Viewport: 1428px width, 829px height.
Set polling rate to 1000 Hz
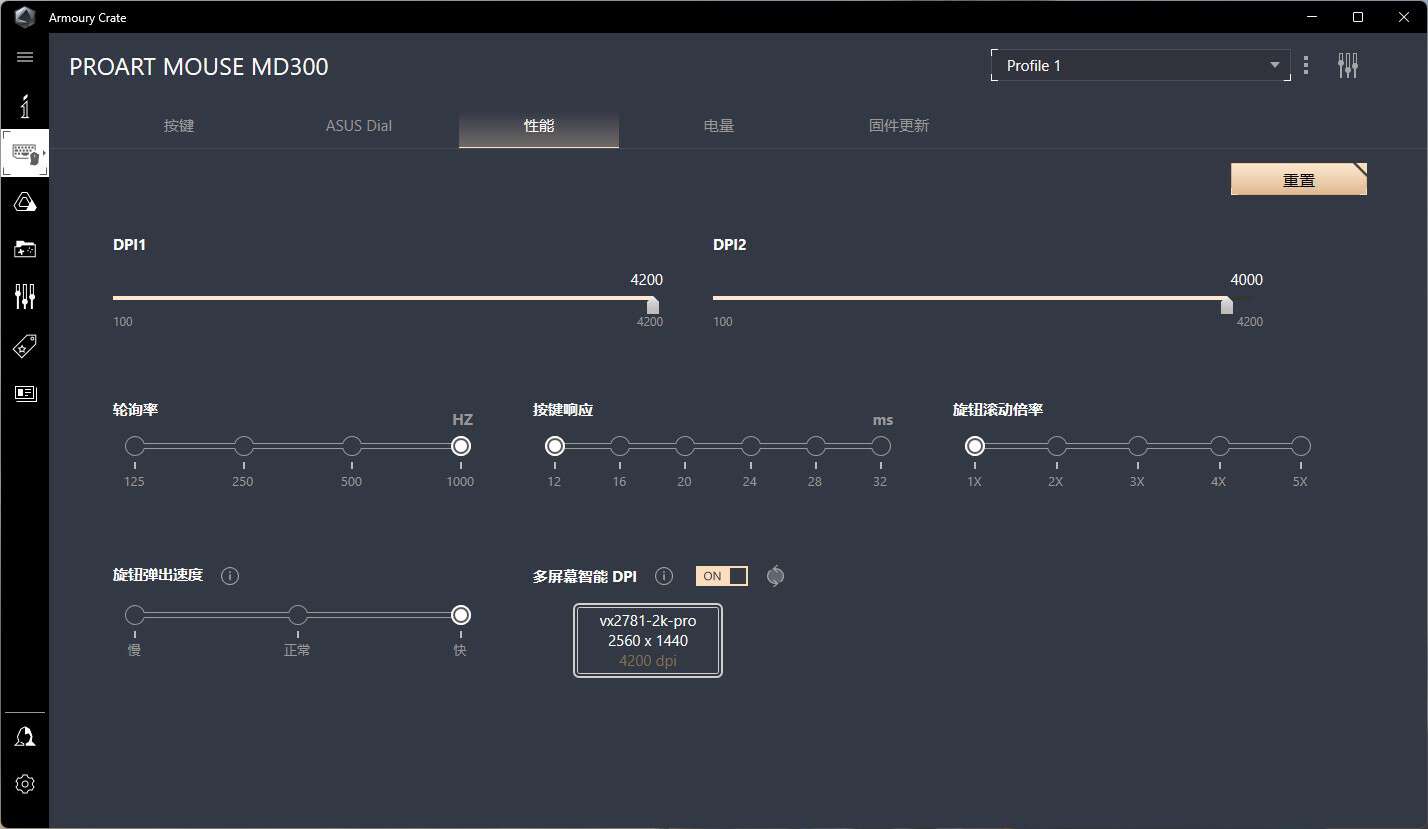click(460, 446)
